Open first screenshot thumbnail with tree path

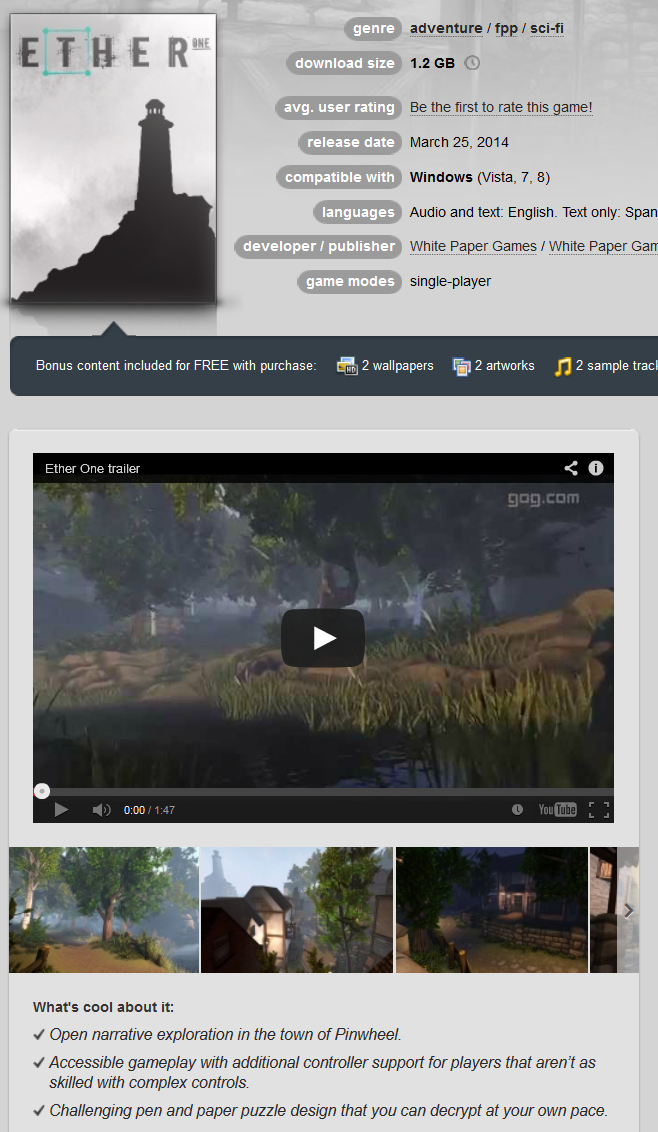pos(104,910)
